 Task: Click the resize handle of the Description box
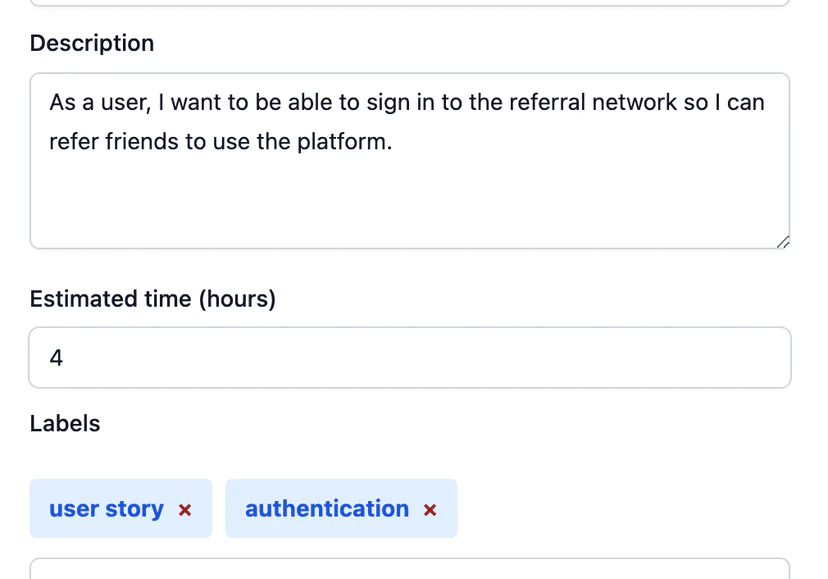(783, 241)
